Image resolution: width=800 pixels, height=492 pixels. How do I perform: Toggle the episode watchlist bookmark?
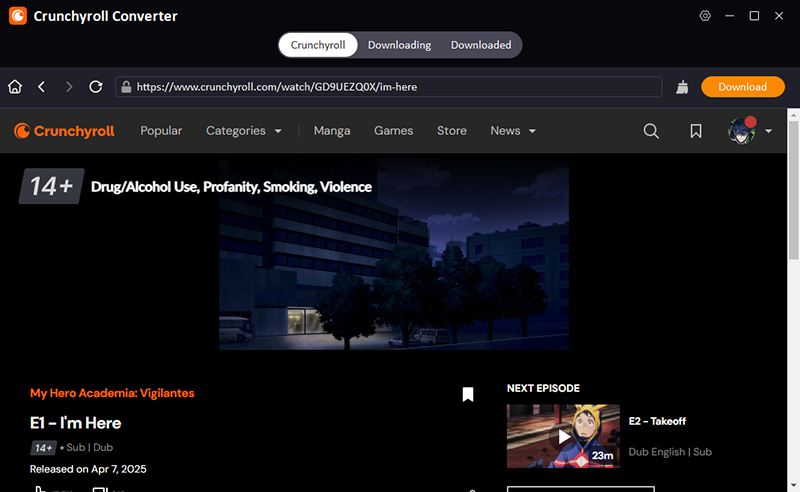468,394
